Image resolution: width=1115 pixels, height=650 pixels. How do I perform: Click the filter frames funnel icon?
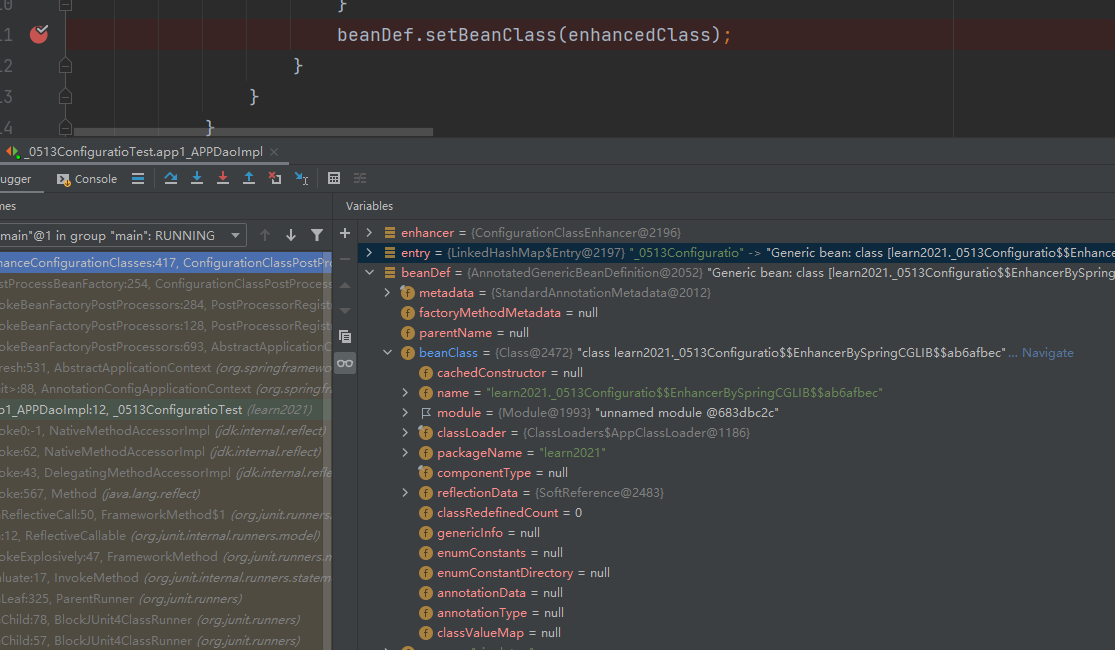coord(317,235)
